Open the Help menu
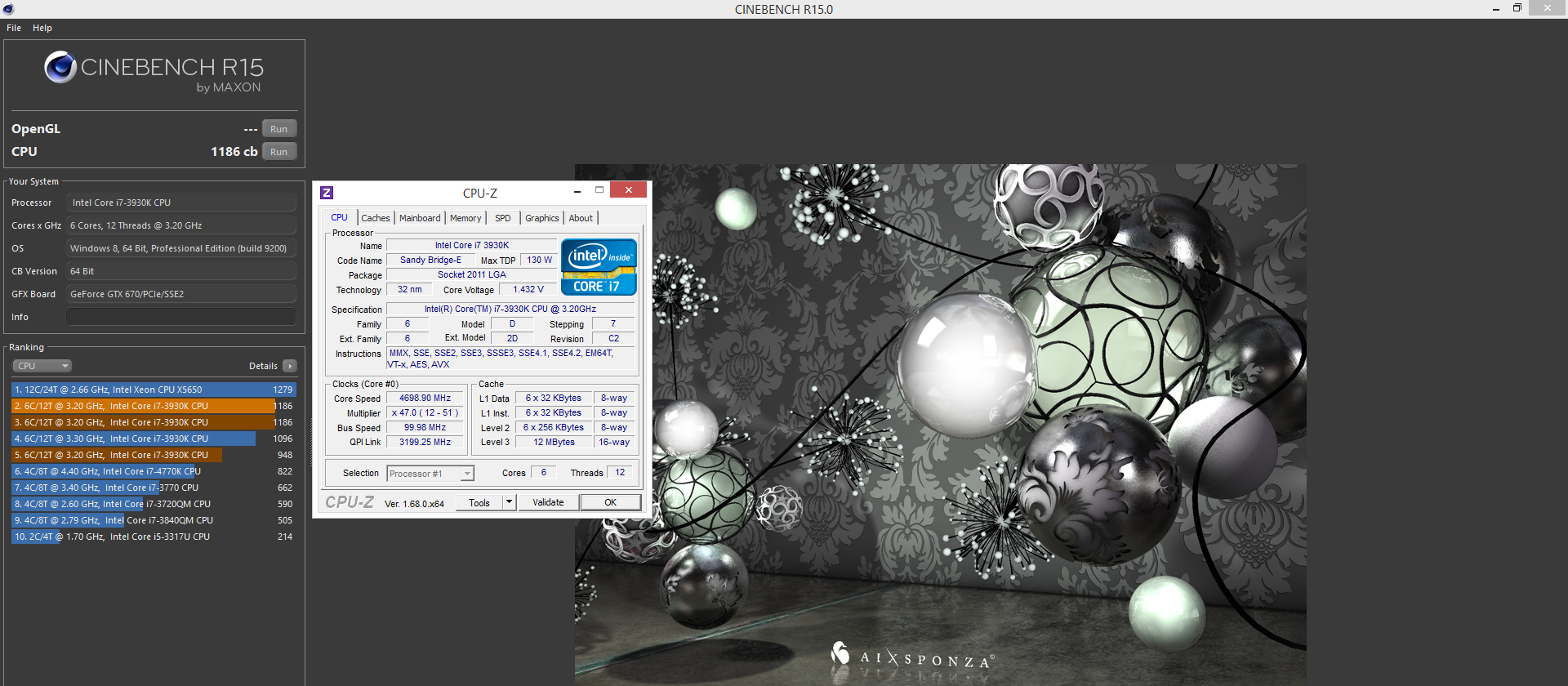 (42, 28)
